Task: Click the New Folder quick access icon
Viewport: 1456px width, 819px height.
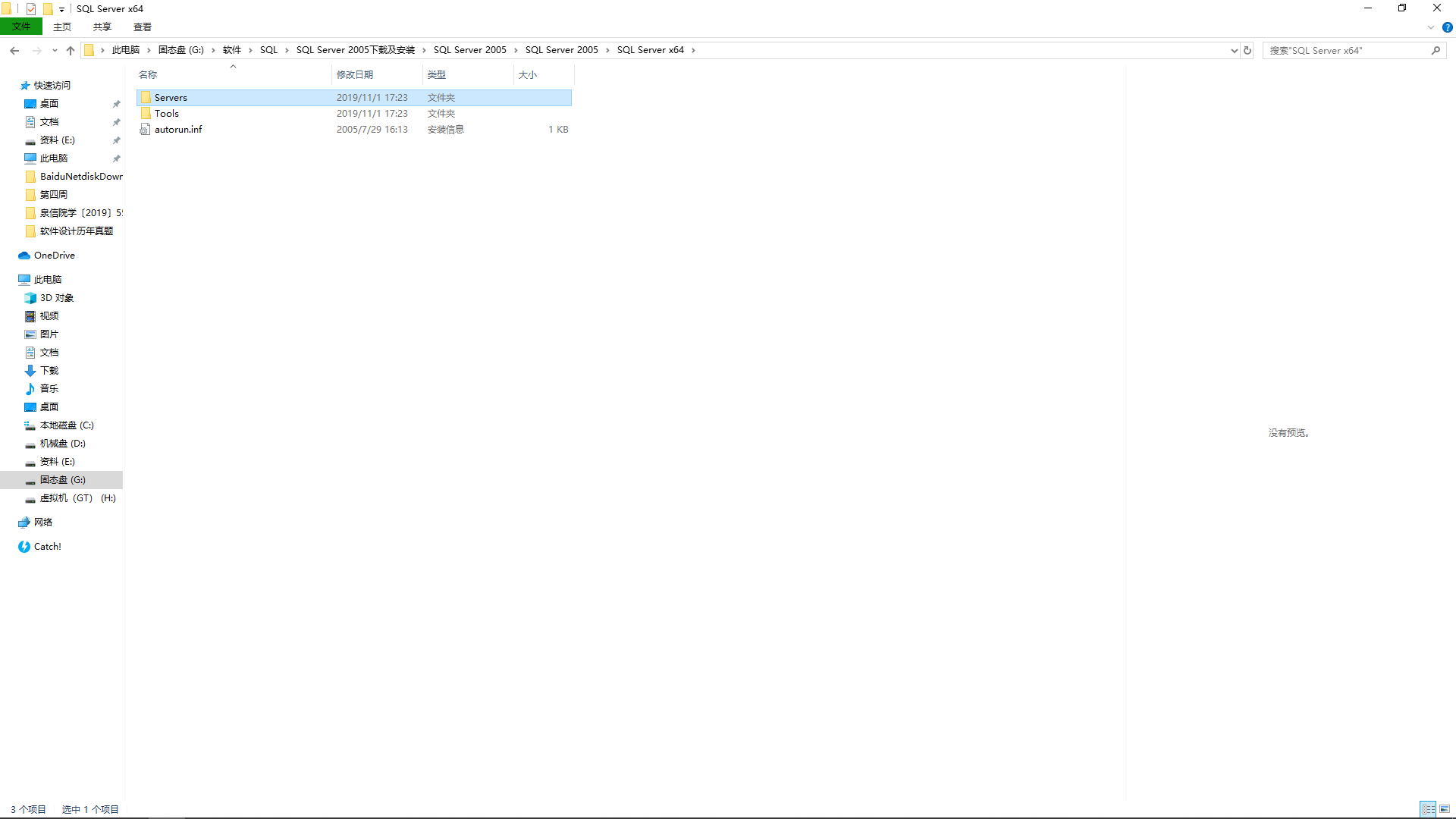Action: pos(48,9)
